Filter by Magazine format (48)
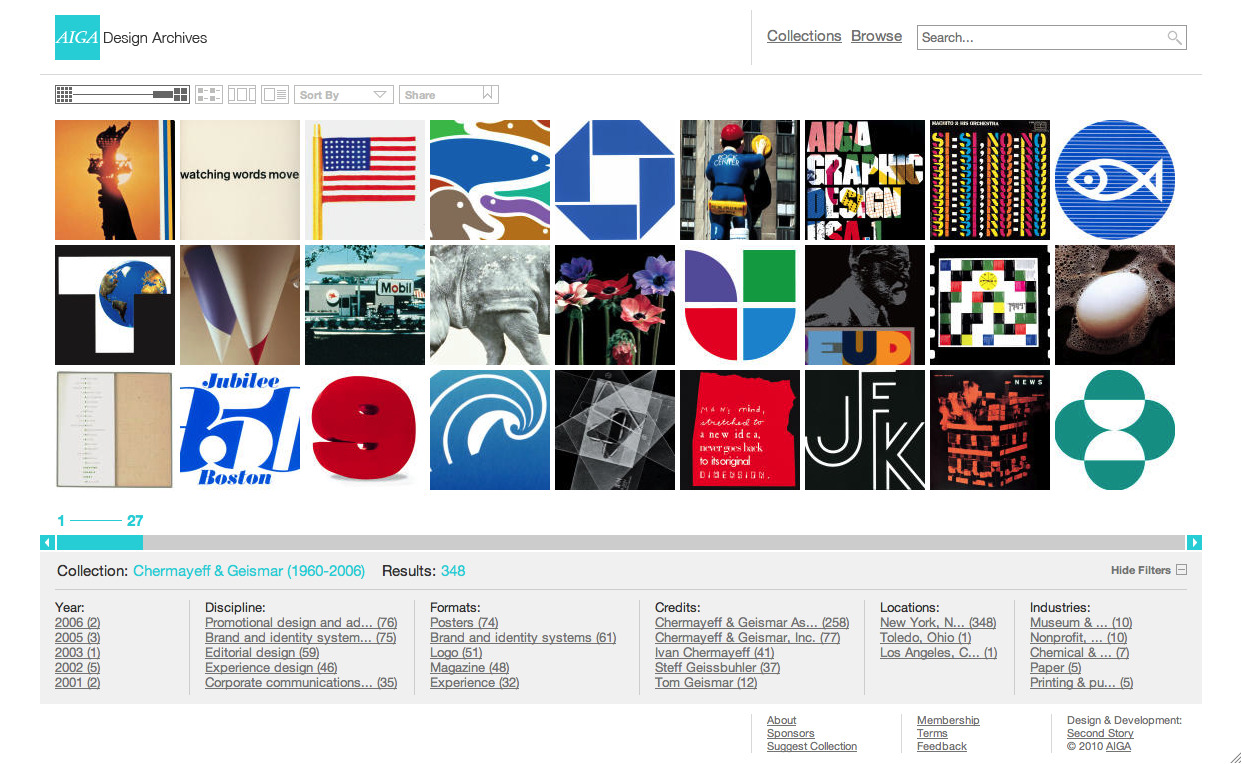Image resolution: width=1242 pixels, height=764 pixels. (470, 668)
